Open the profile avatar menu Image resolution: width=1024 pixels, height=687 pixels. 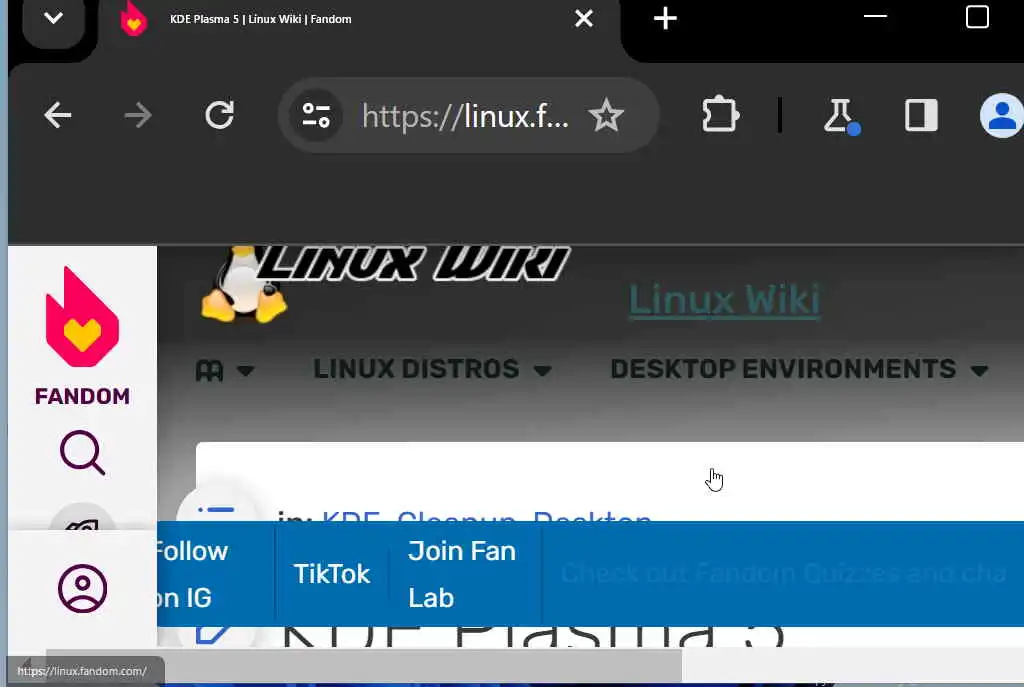[1001, 116]
